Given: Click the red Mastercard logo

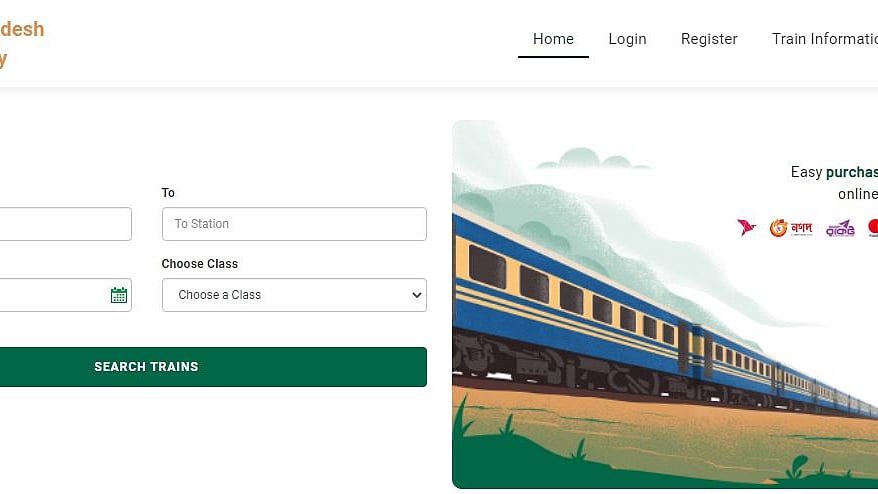Looking at the screenshot, I should point(873,228).
